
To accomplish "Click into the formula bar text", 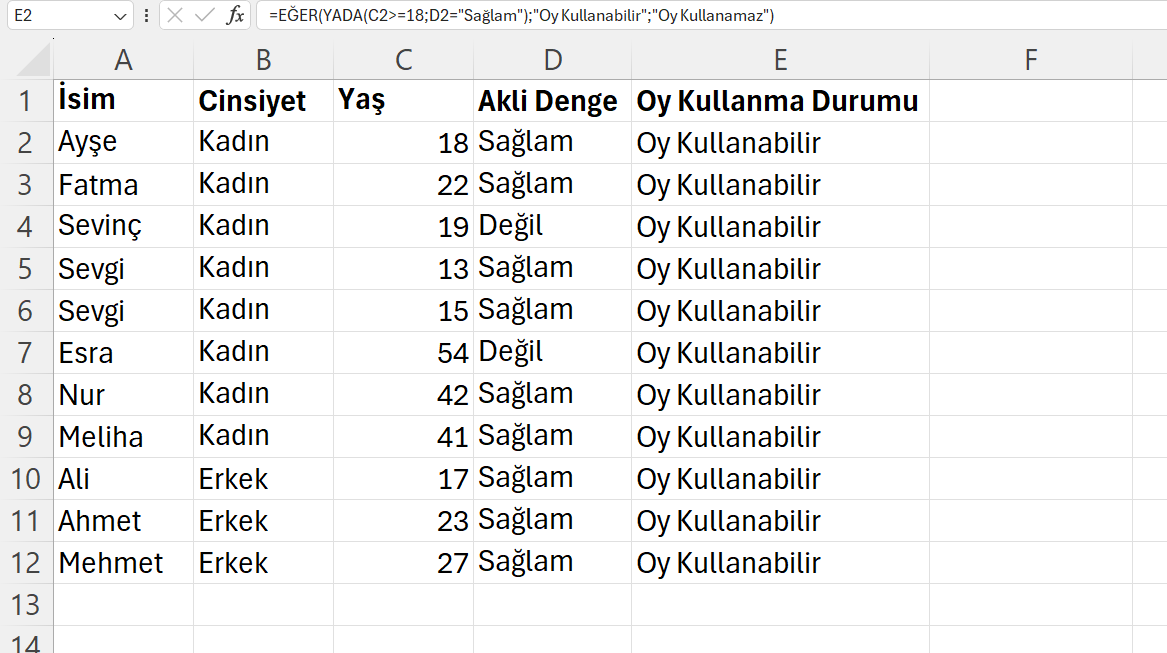I will click(700, 16).
